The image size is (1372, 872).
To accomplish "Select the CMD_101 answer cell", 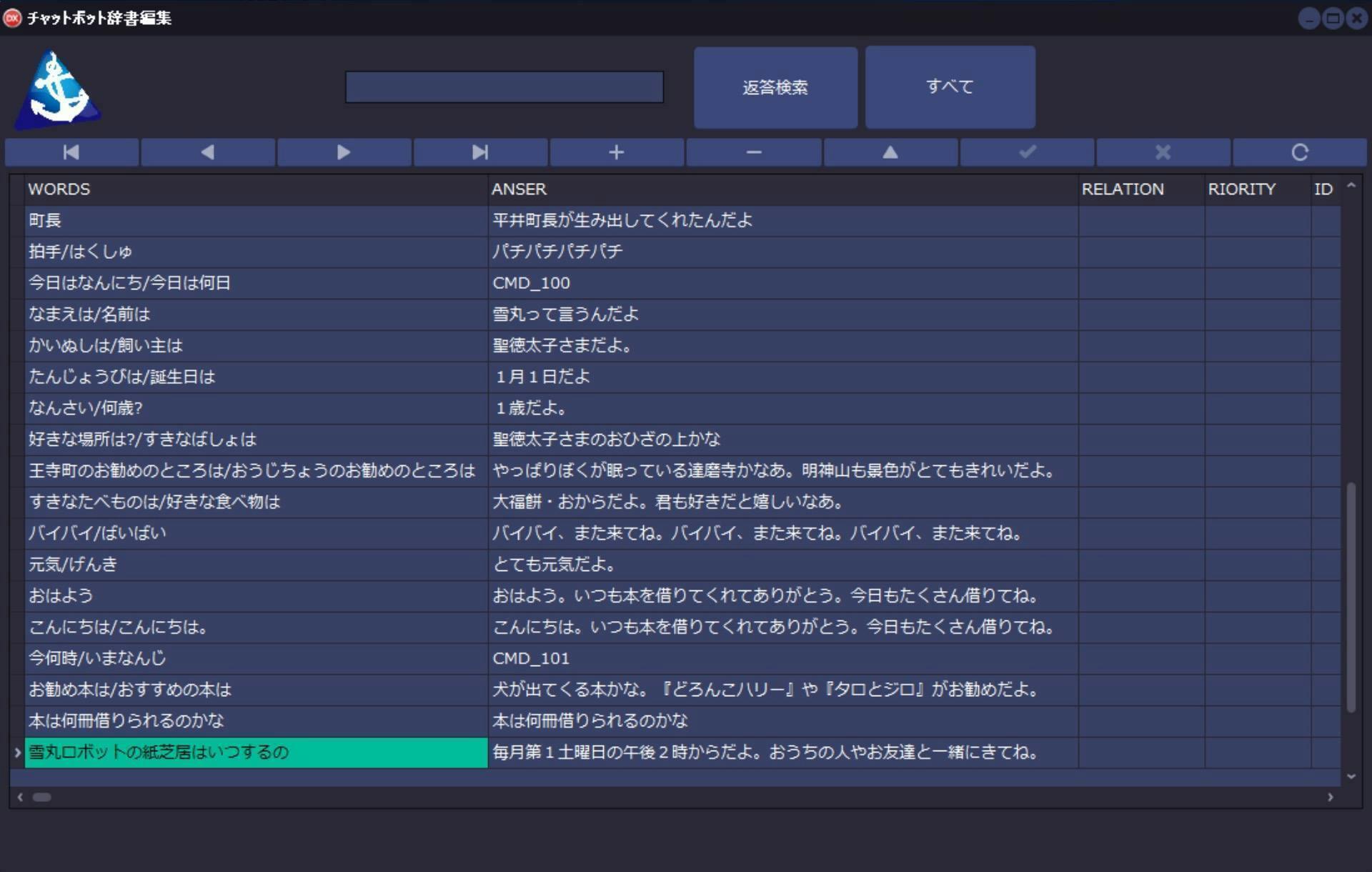I will [x=783, y=659].
